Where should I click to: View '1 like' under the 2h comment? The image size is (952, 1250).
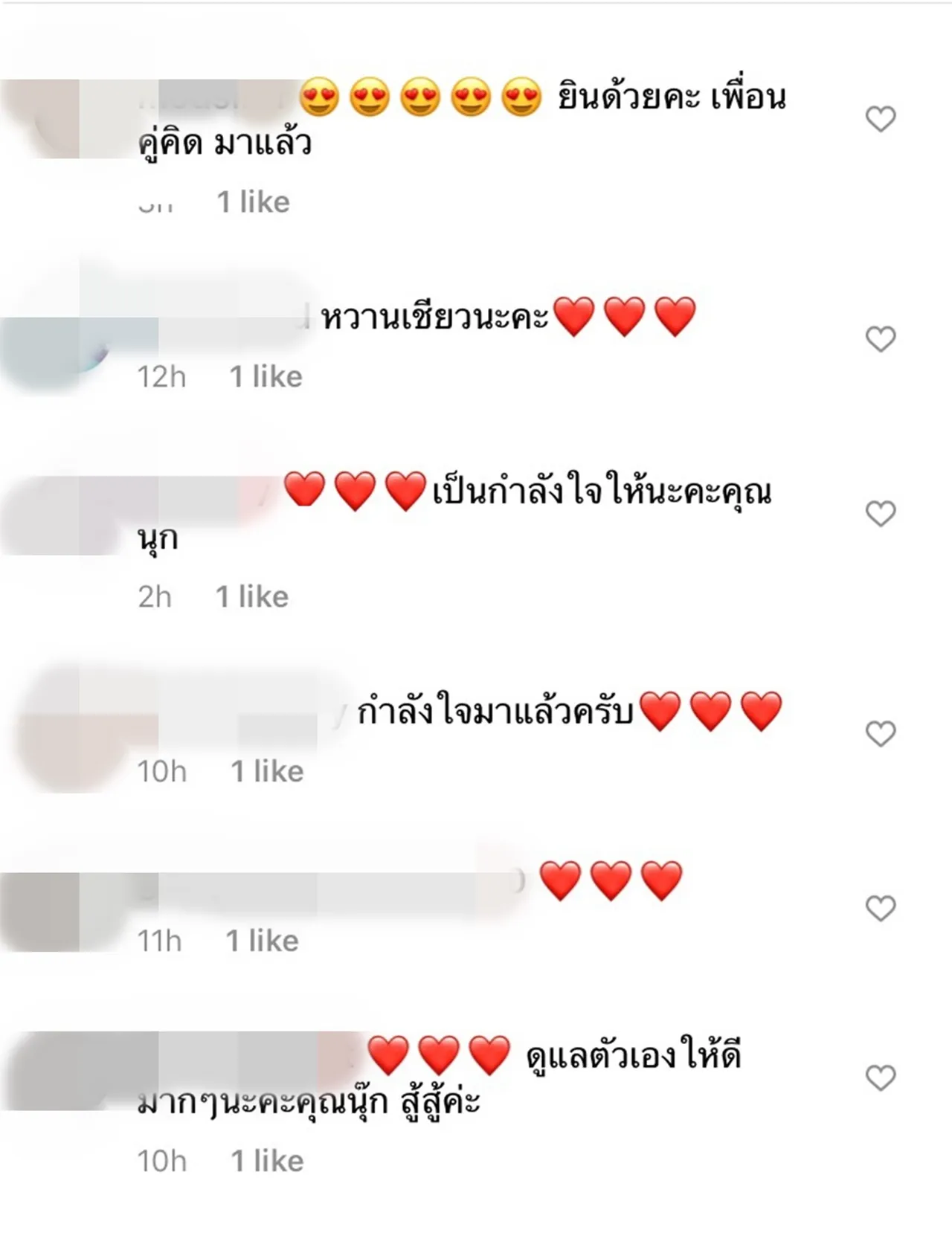click(252, 597)
